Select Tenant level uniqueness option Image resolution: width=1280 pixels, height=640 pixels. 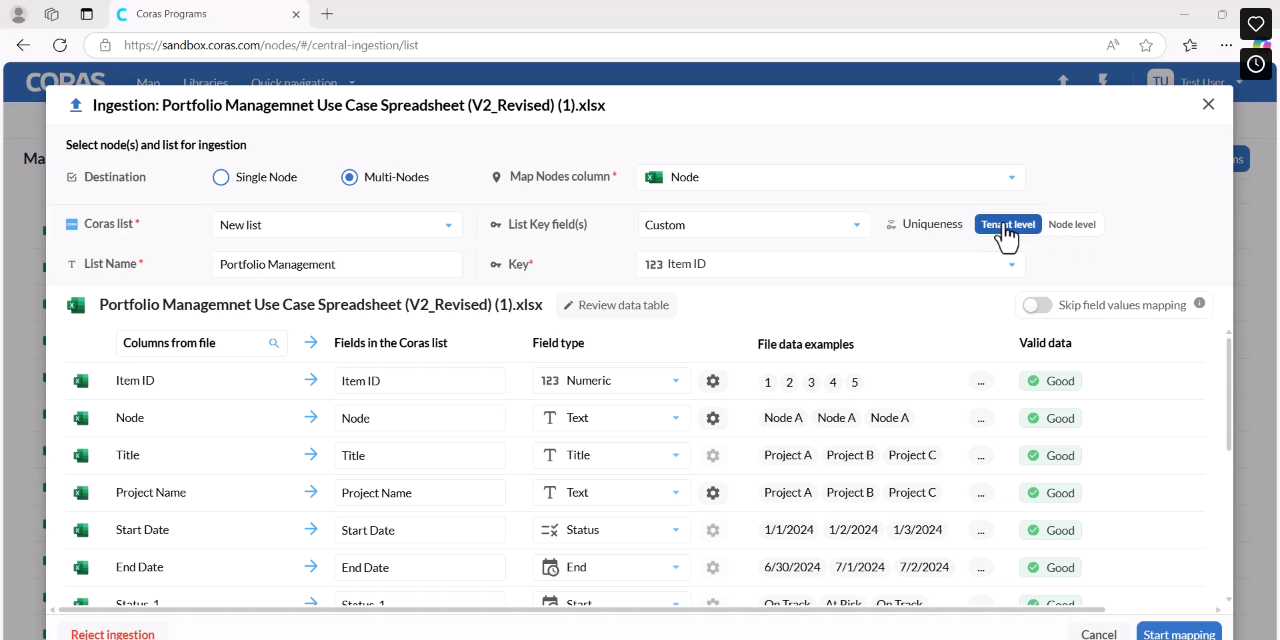tap(1008, 225)
